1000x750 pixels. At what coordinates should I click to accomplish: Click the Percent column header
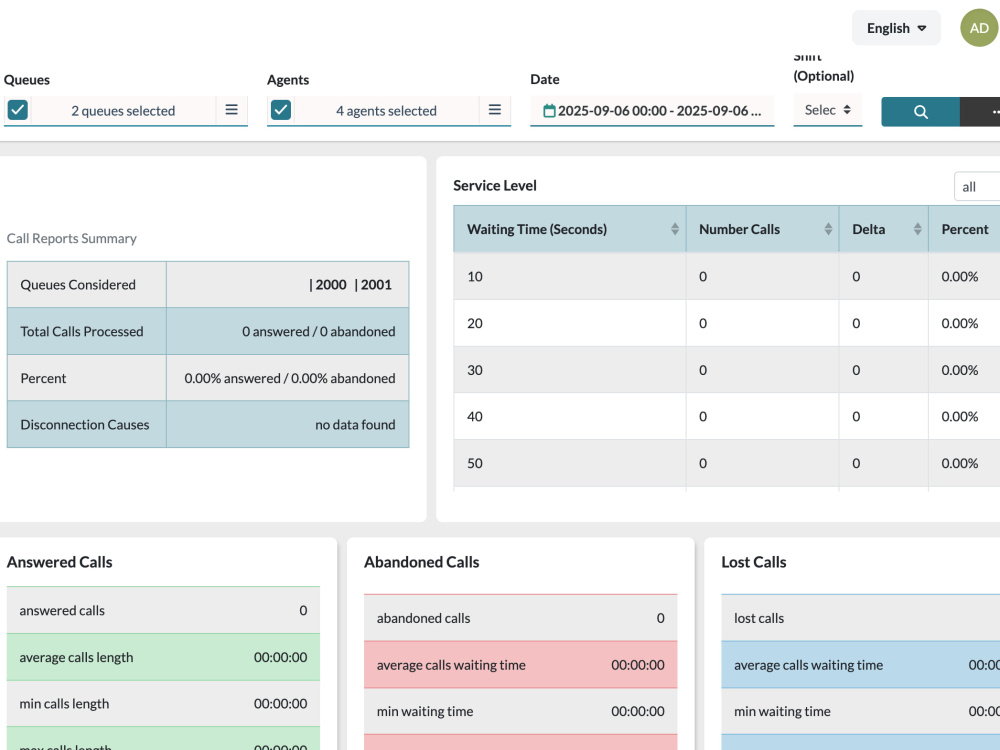coord(964,229)
